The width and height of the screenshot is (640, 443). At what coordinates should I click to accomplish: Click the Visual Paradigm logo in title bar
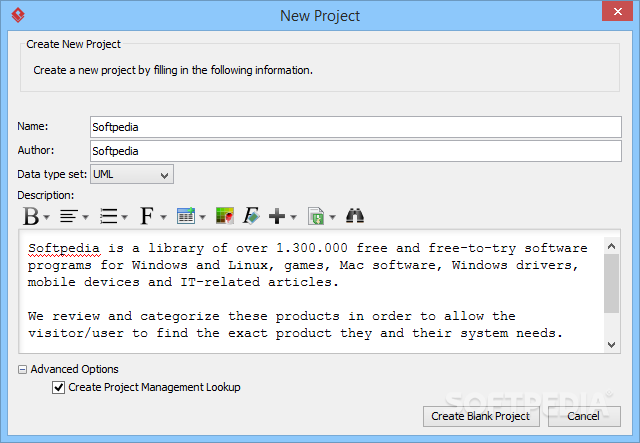[x=18, y=15]
